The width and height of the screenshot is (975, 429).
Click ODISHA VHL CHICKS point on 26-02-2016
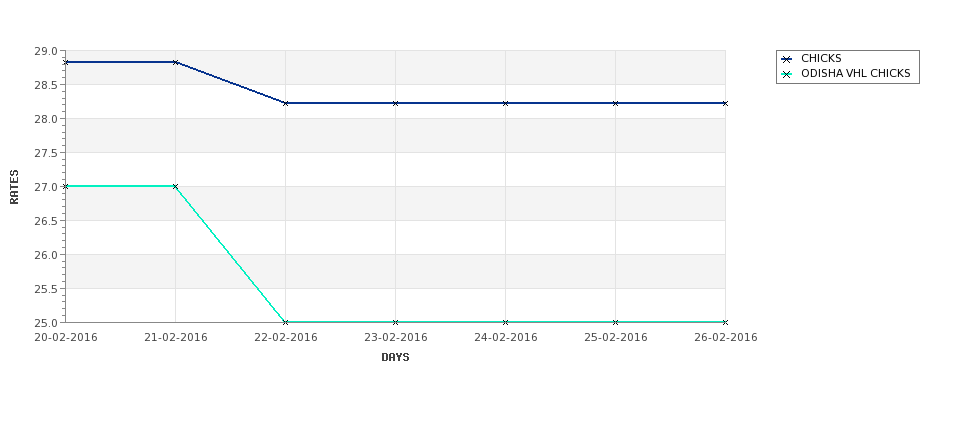(x=725, y=322)
